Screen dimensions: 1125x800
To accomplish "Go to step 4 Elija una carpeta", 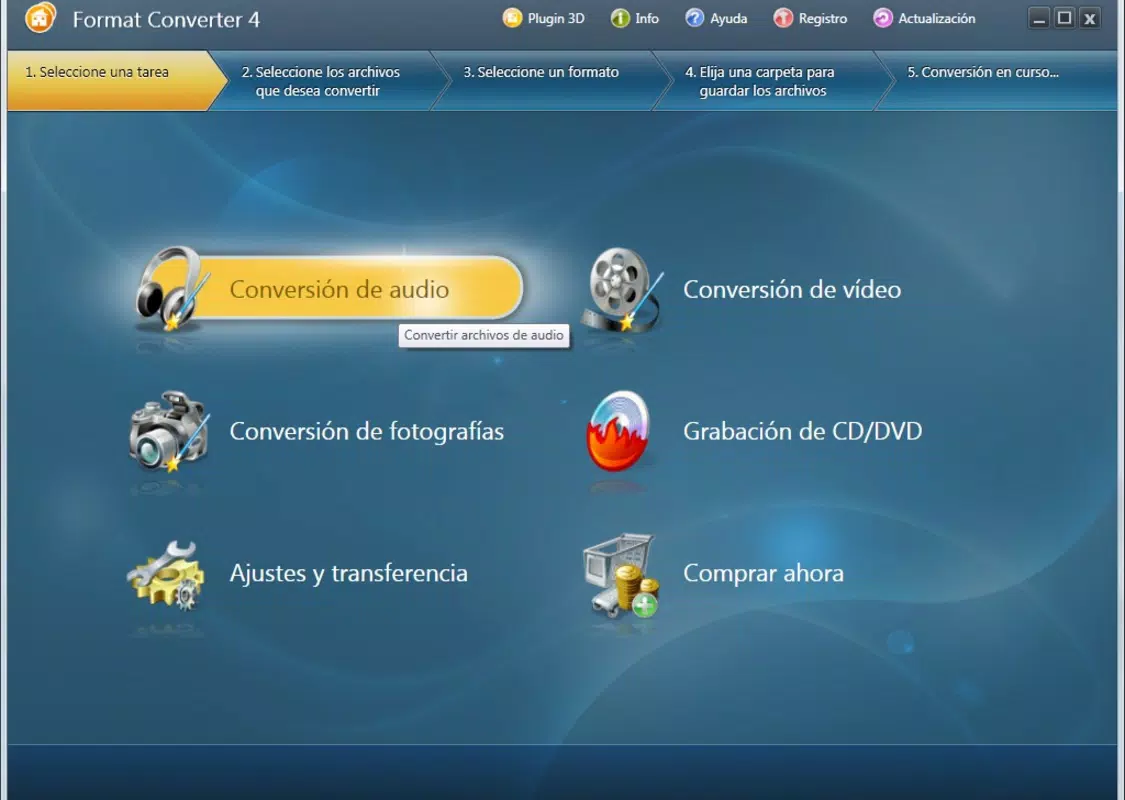I will click(x=771, y=80).
